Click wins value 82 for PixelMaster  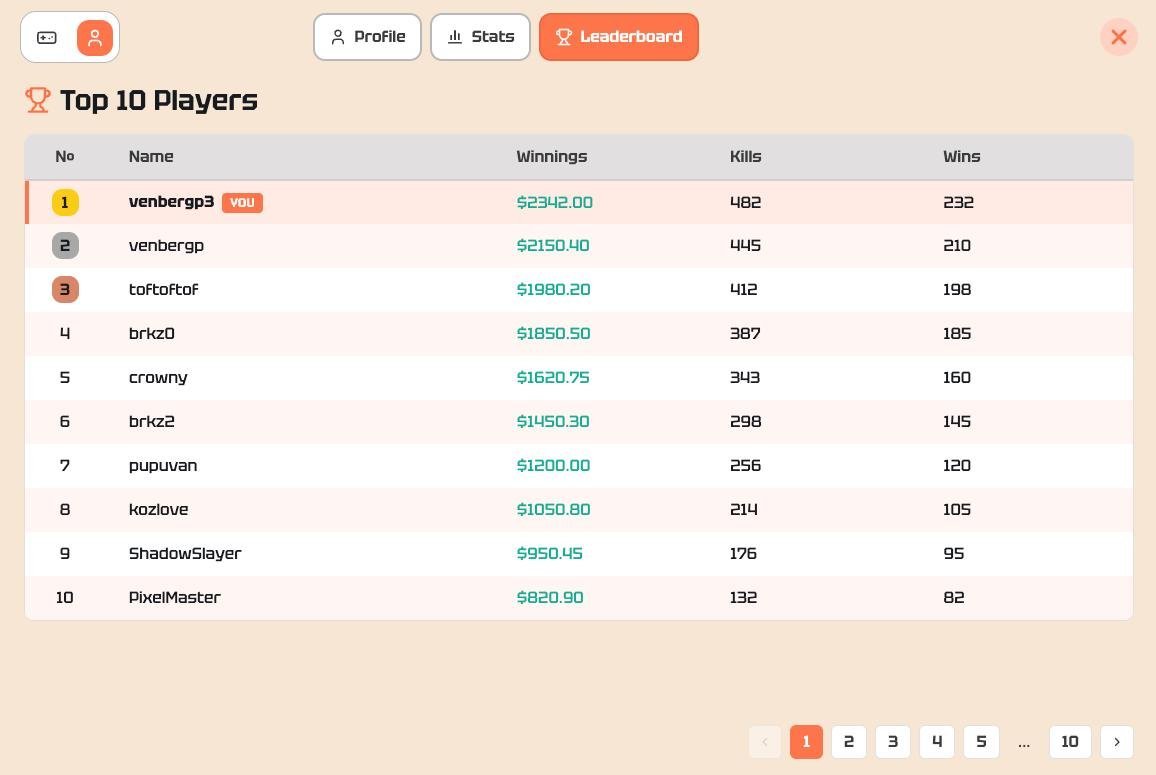click(x=954, y=597)
